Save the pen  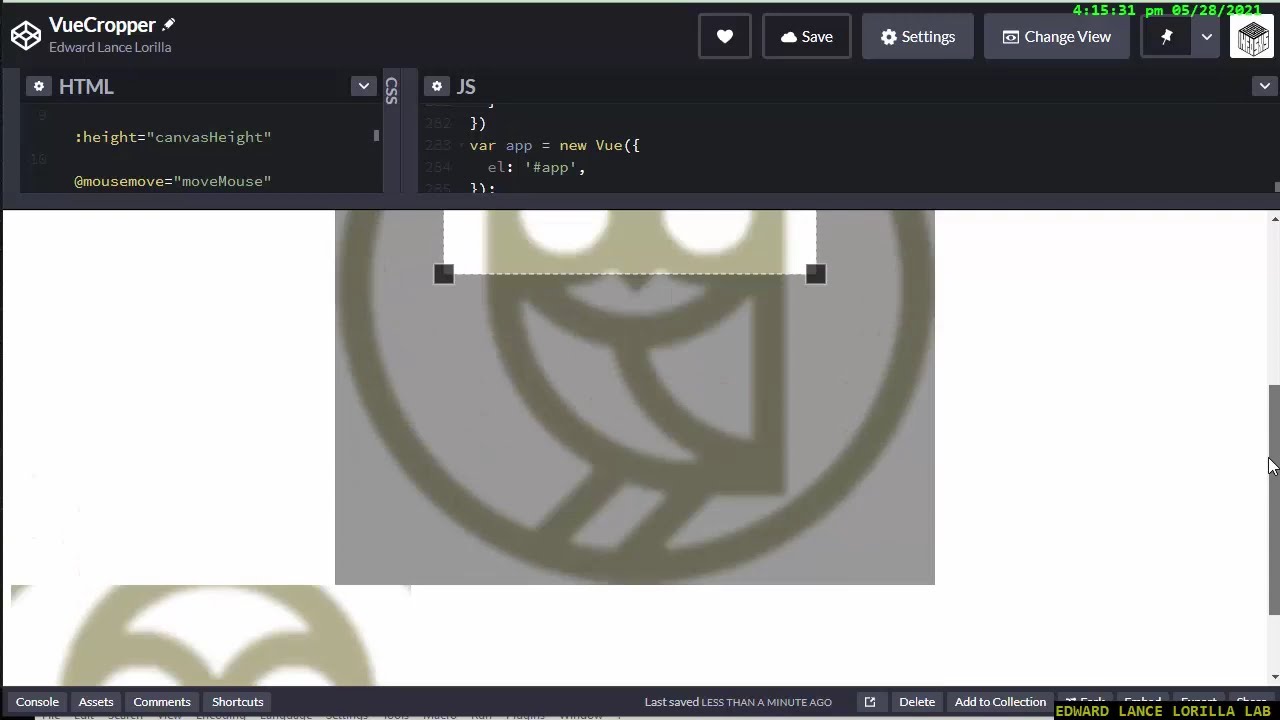pos(807,37)
